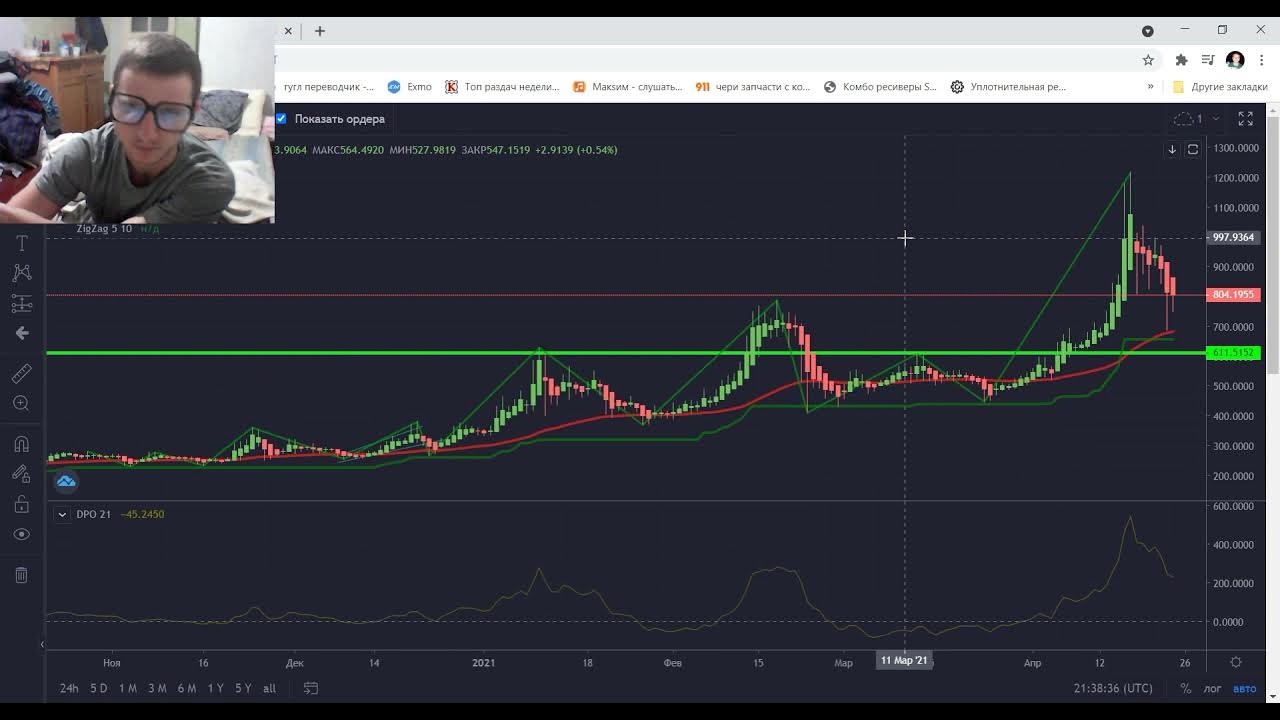1280x720 pixels.
Task: Select the Text drawing tool
Action: (x=22, y=243)
